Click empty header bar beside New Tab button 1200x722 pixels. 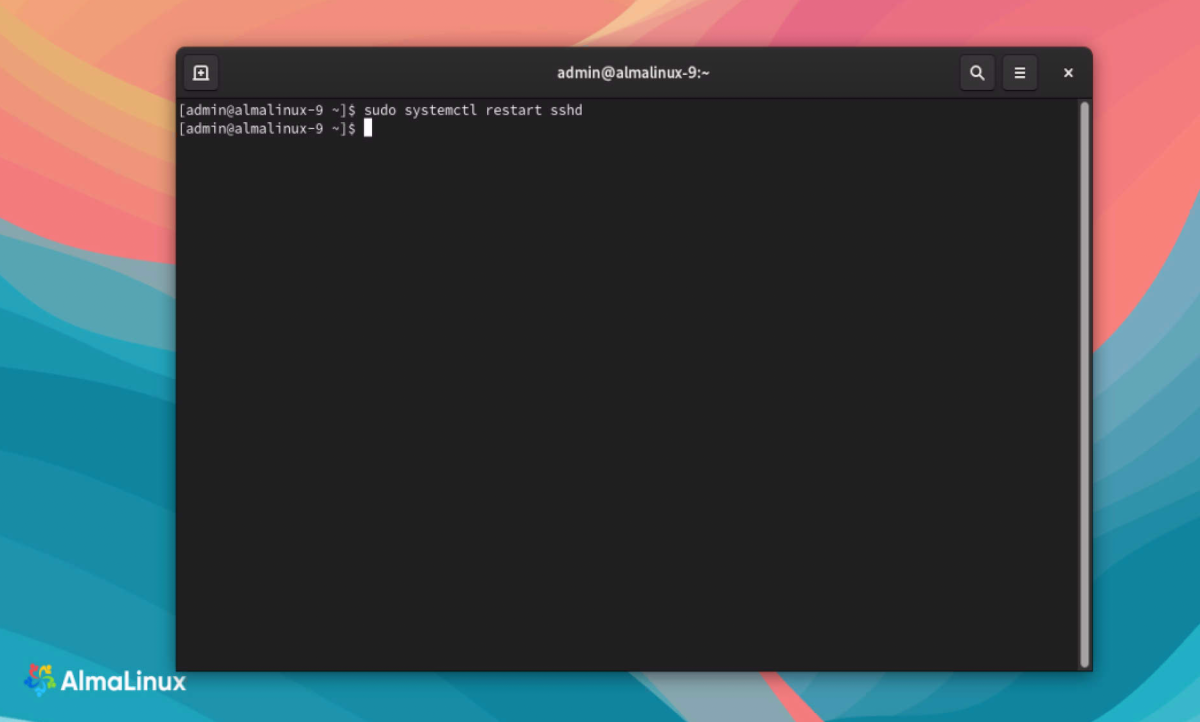[x=380, y=73]
